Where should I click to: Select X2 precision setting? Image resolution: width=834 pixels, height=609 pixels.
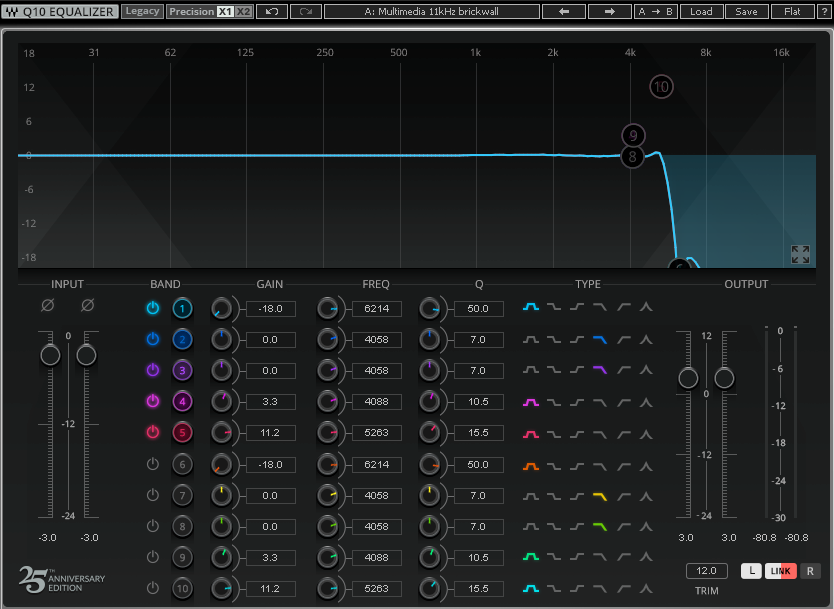point(243,11)
